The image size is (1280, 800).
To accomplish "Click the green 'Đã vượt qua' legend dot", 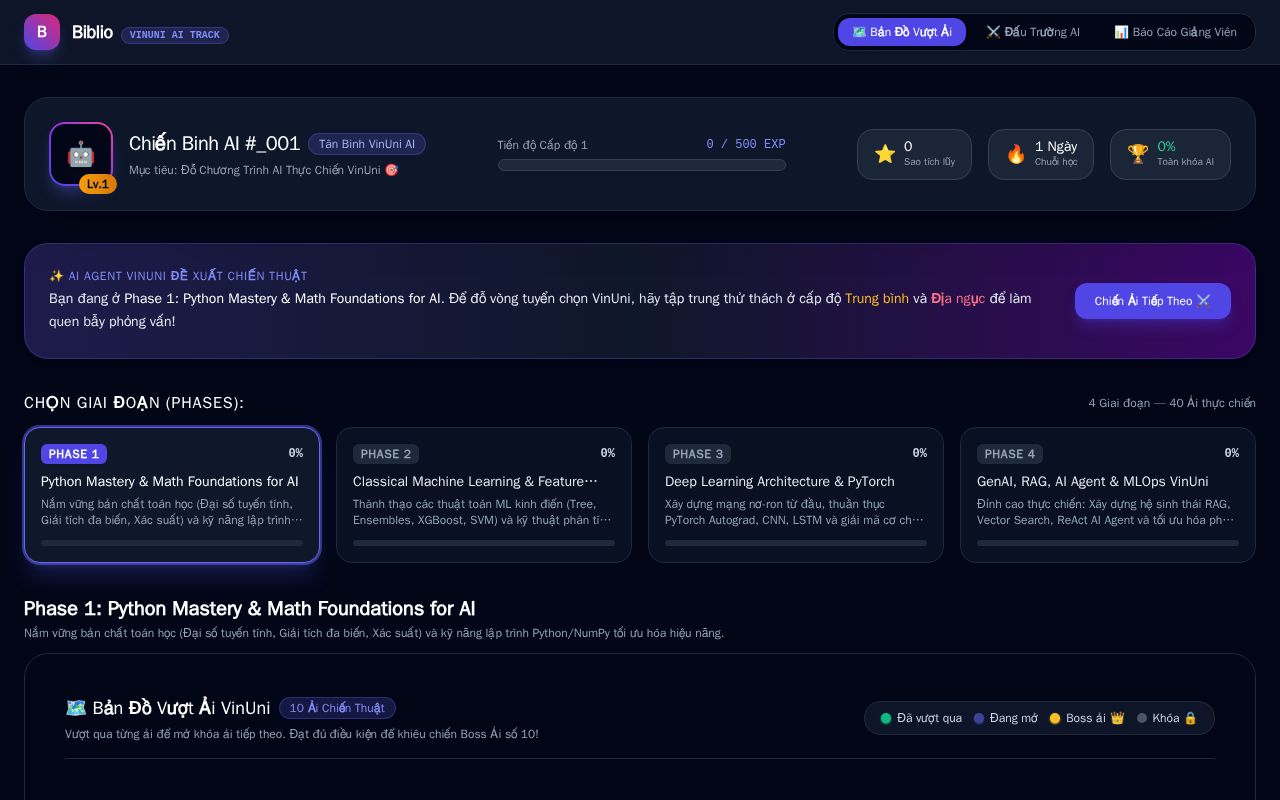I will point(886,718).
